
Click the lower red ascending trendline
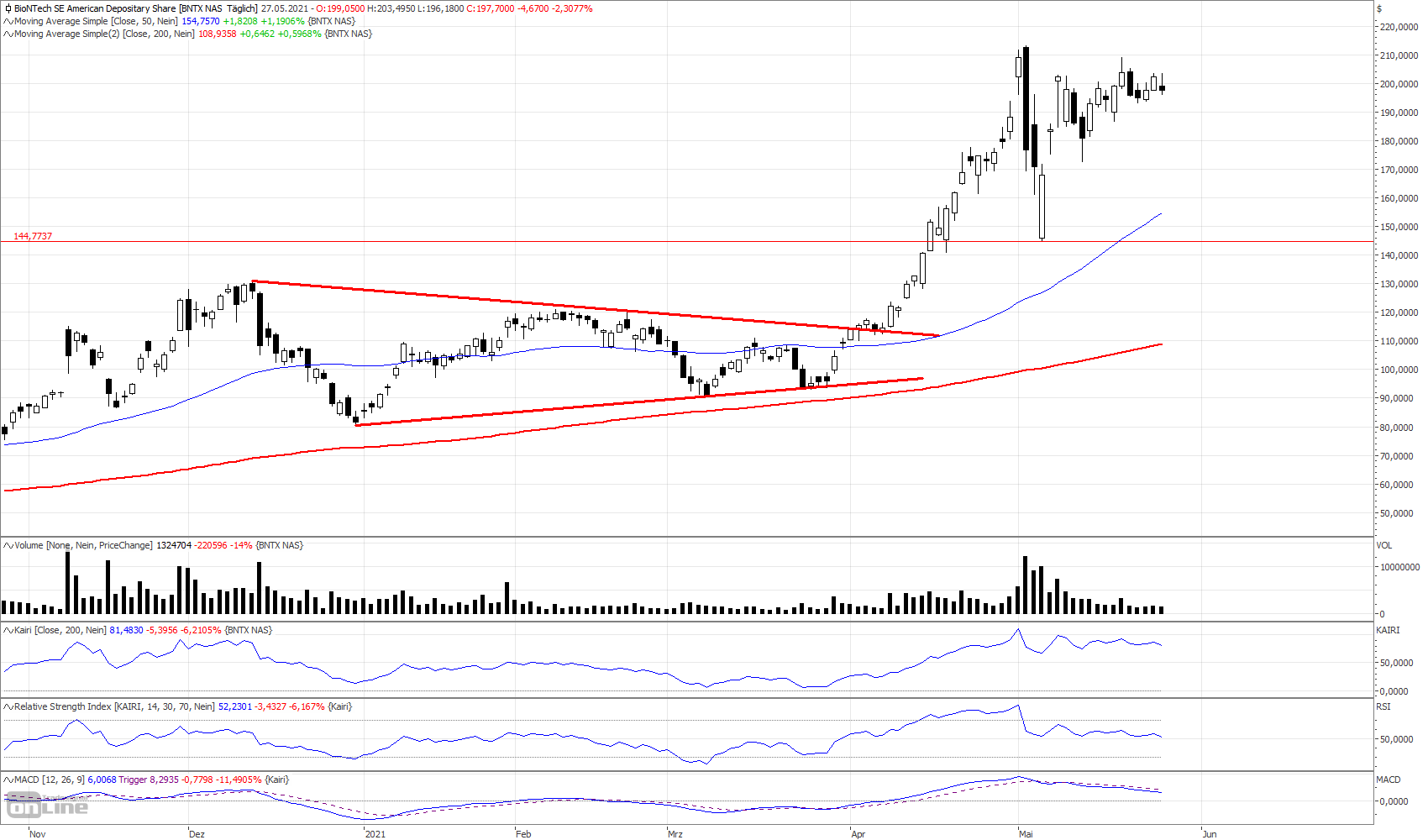(x=638, y=402)
